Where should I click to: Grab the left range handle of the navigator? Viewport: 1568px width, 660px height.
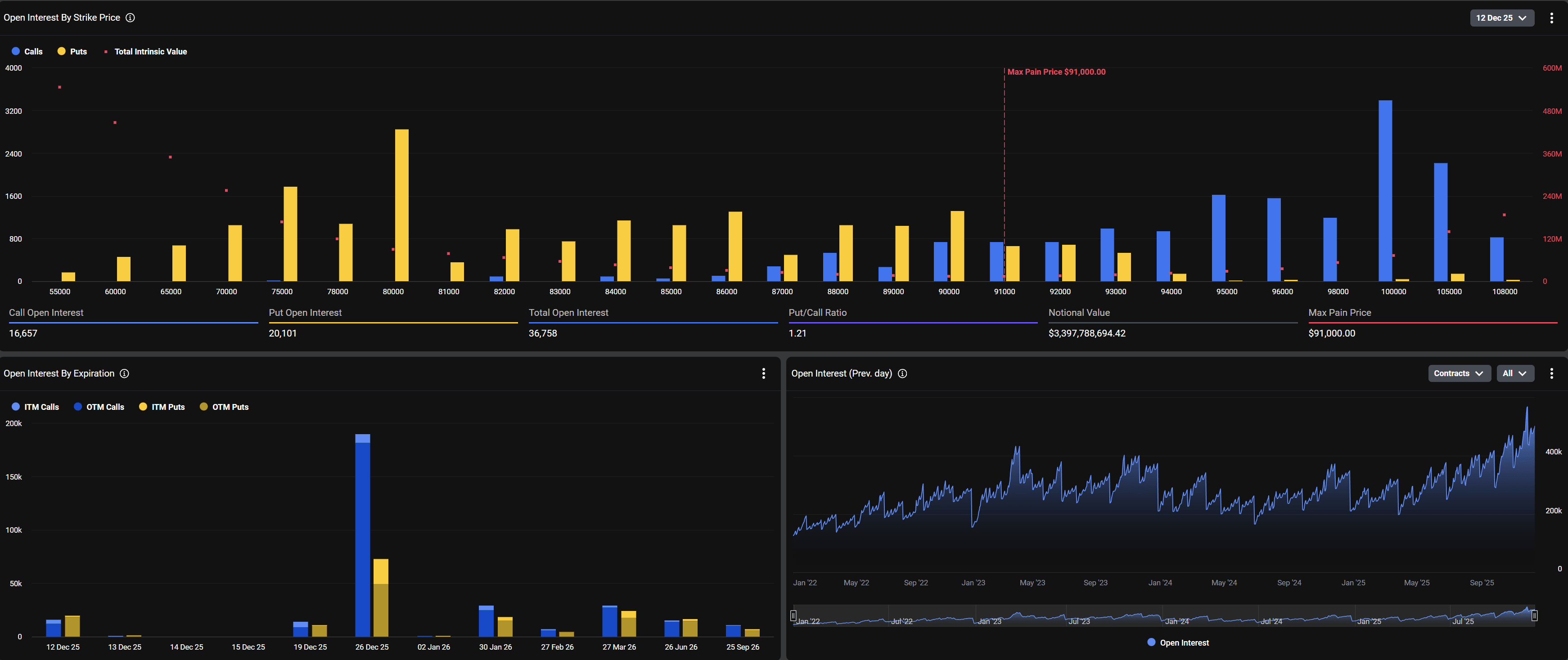[x=793, y=615]
